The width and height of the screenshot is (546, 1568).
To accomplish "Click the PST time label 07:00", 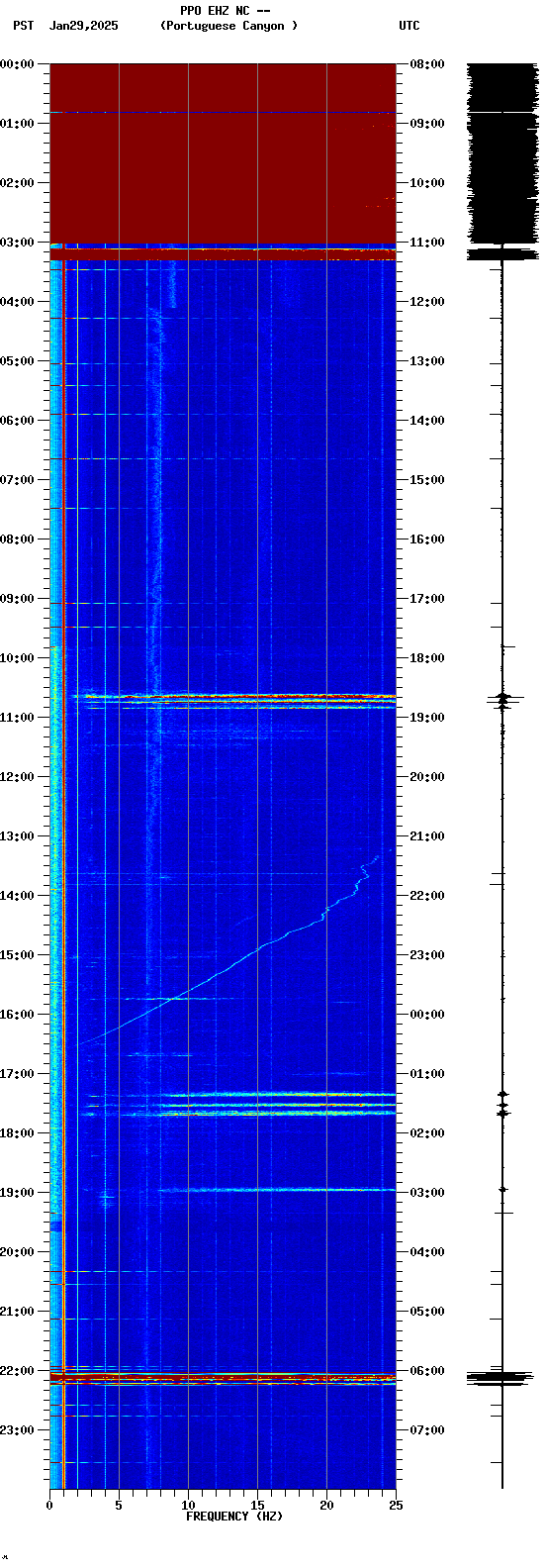I will pos(18,479).
